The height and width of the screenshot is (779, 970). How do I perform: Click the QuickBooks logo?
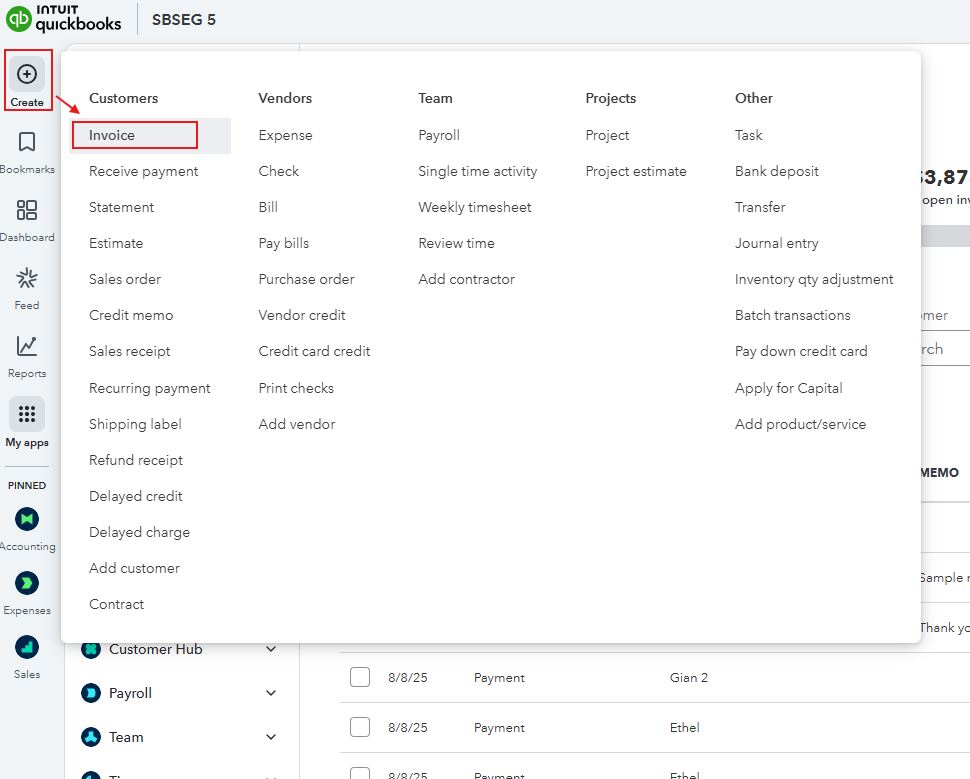click(64, 19)
